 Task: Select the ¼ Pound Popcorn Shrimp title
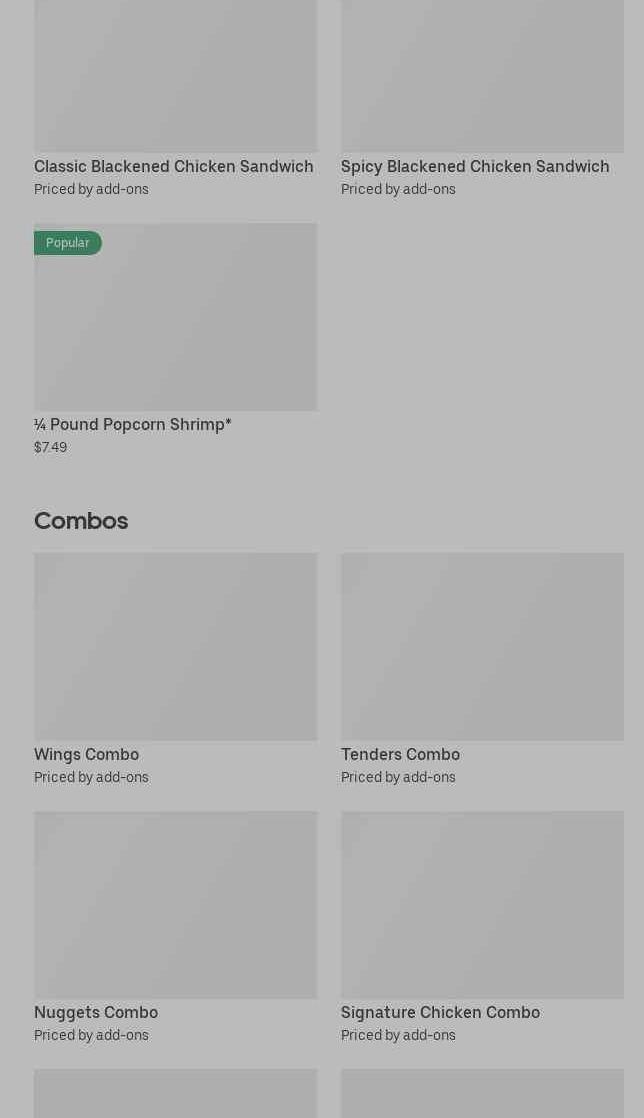133,424
